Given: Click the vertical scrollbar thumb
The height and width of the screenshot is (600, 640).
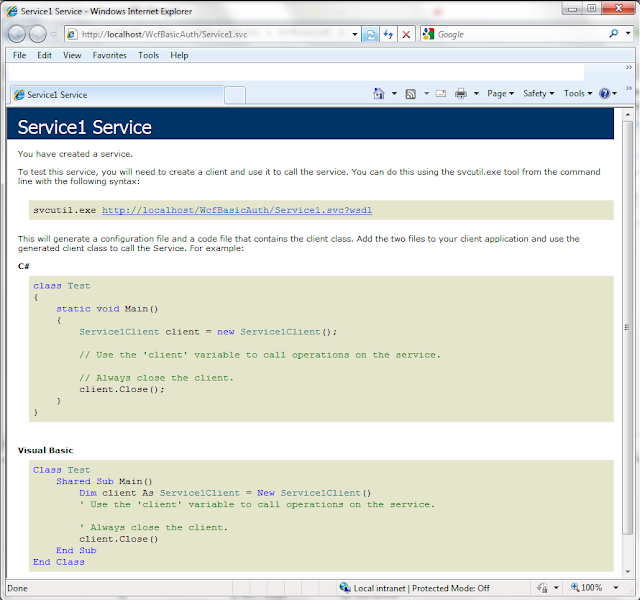Looking at the screenshot, I should tap(627, 327).
